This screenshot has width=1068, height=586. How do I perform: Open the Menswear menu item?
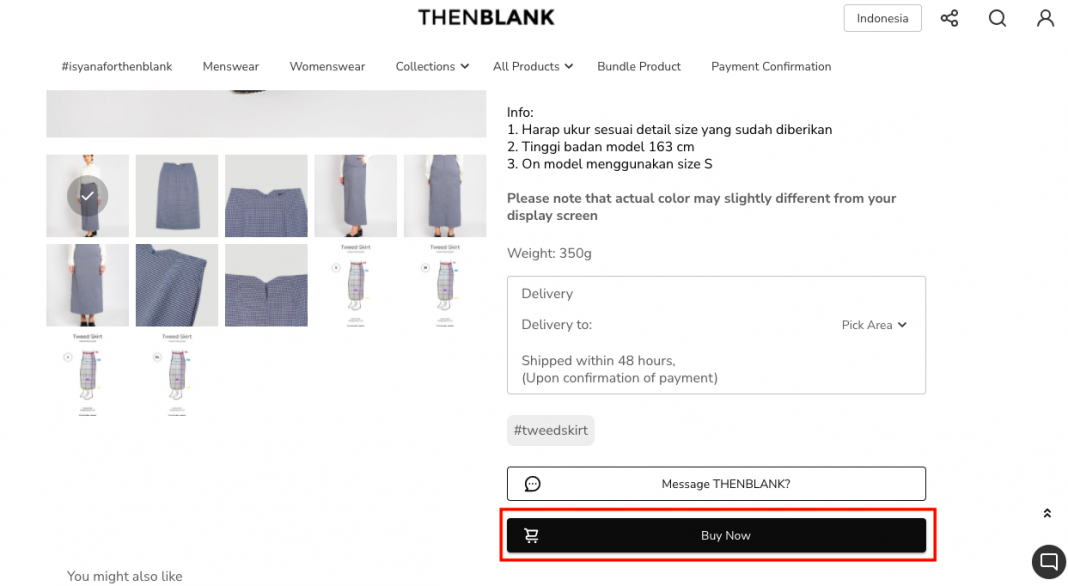pyautogui.click(x=231, y=67)
